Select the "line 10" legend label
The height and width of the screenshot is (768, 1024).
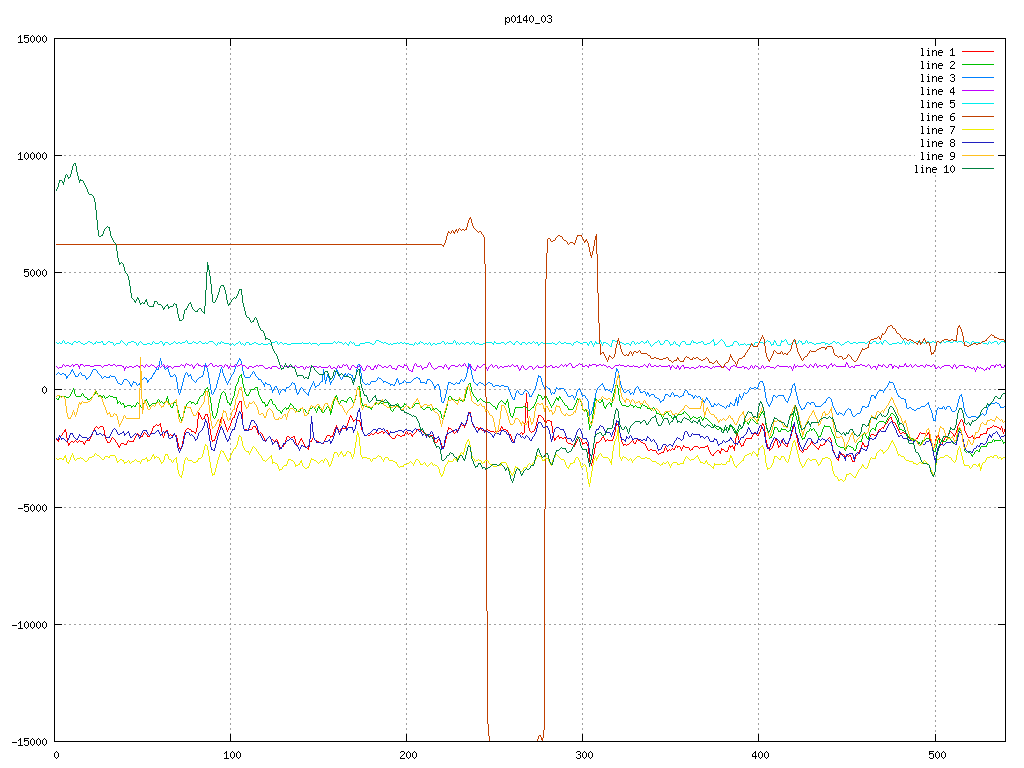[x=934, y=169]
